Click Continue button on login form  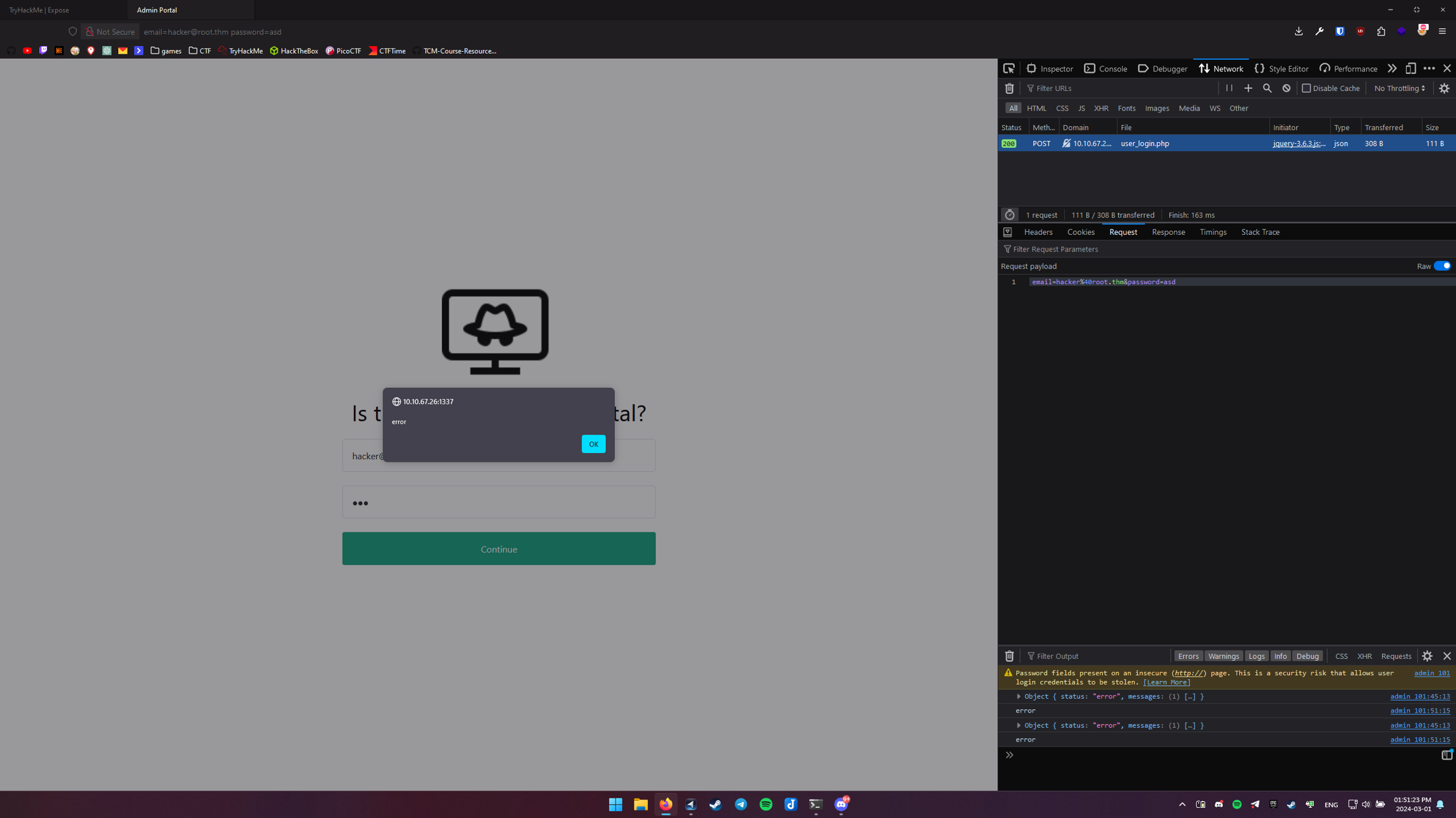coord(498,548)
